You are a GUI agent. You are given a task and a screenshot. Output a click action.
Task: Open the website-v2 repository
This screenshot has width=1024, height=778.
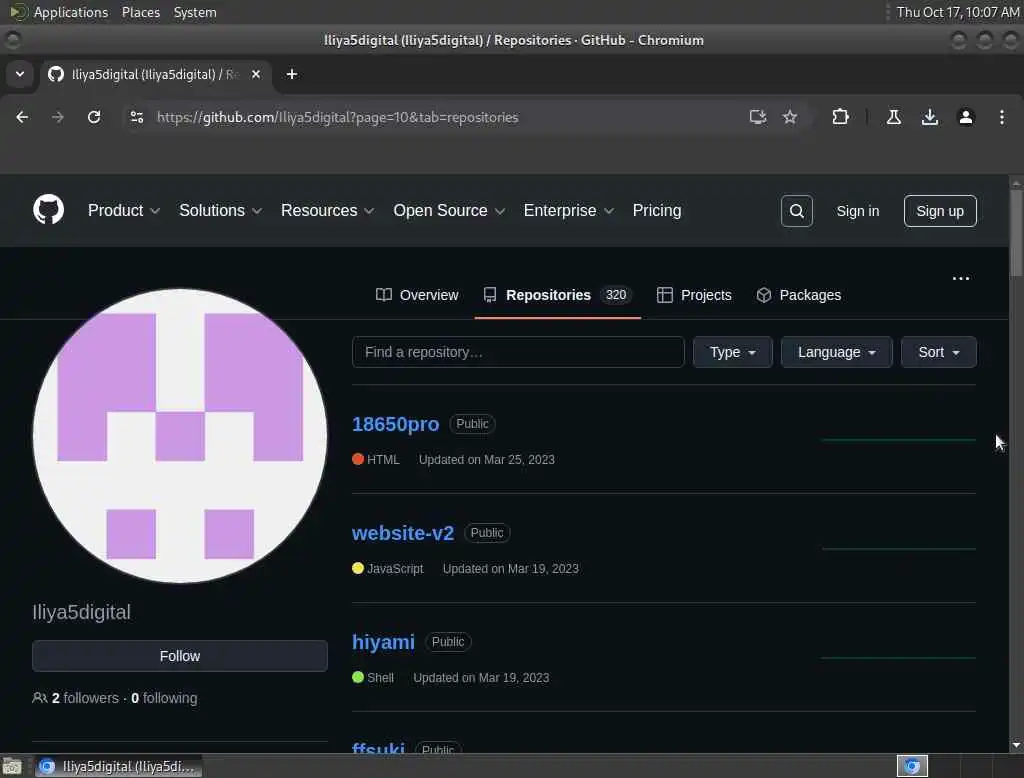click(402, 533)
